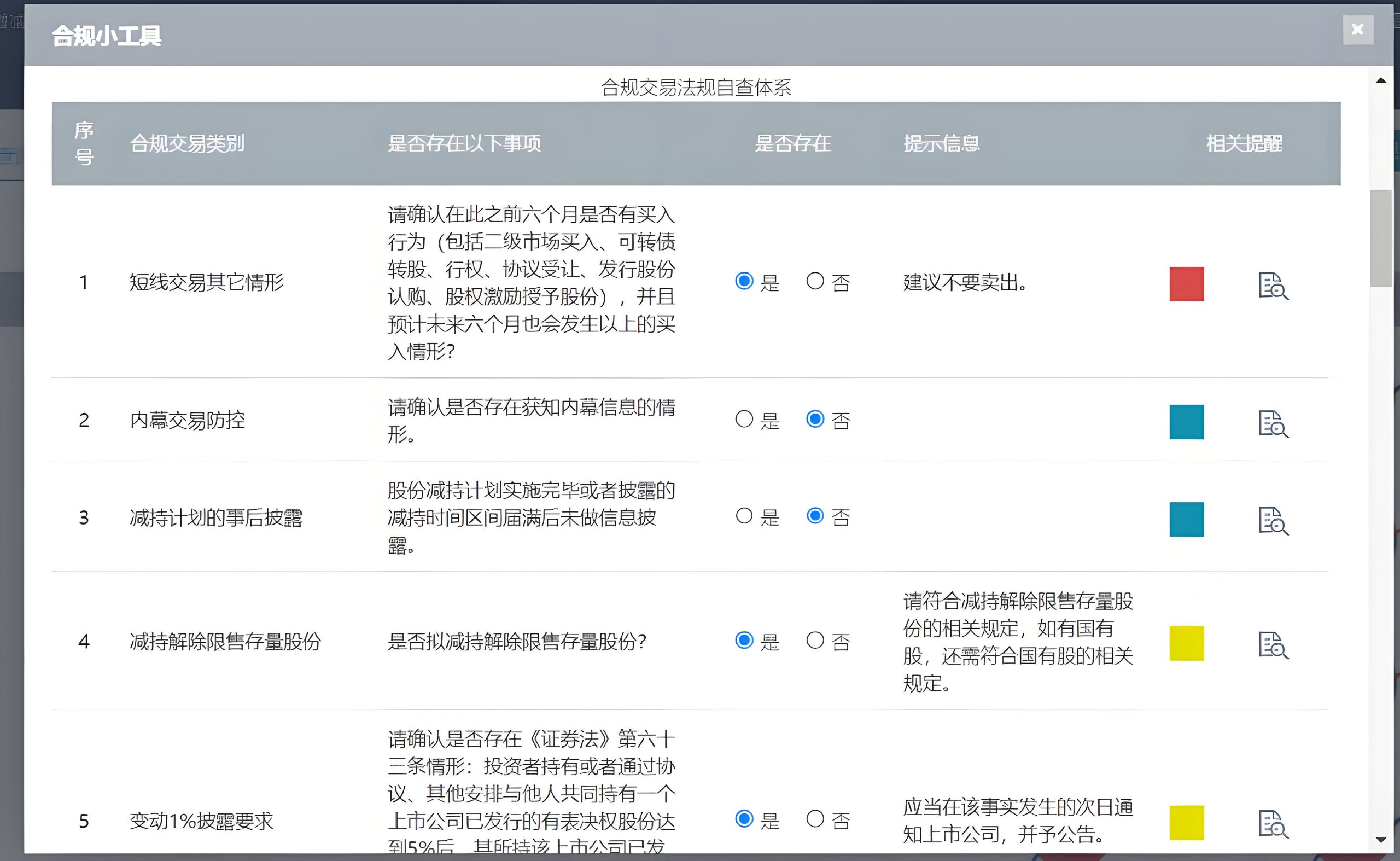1400x861 pixels.
Task: Click the 序号 column header
Action: click(x=84, y=143)
